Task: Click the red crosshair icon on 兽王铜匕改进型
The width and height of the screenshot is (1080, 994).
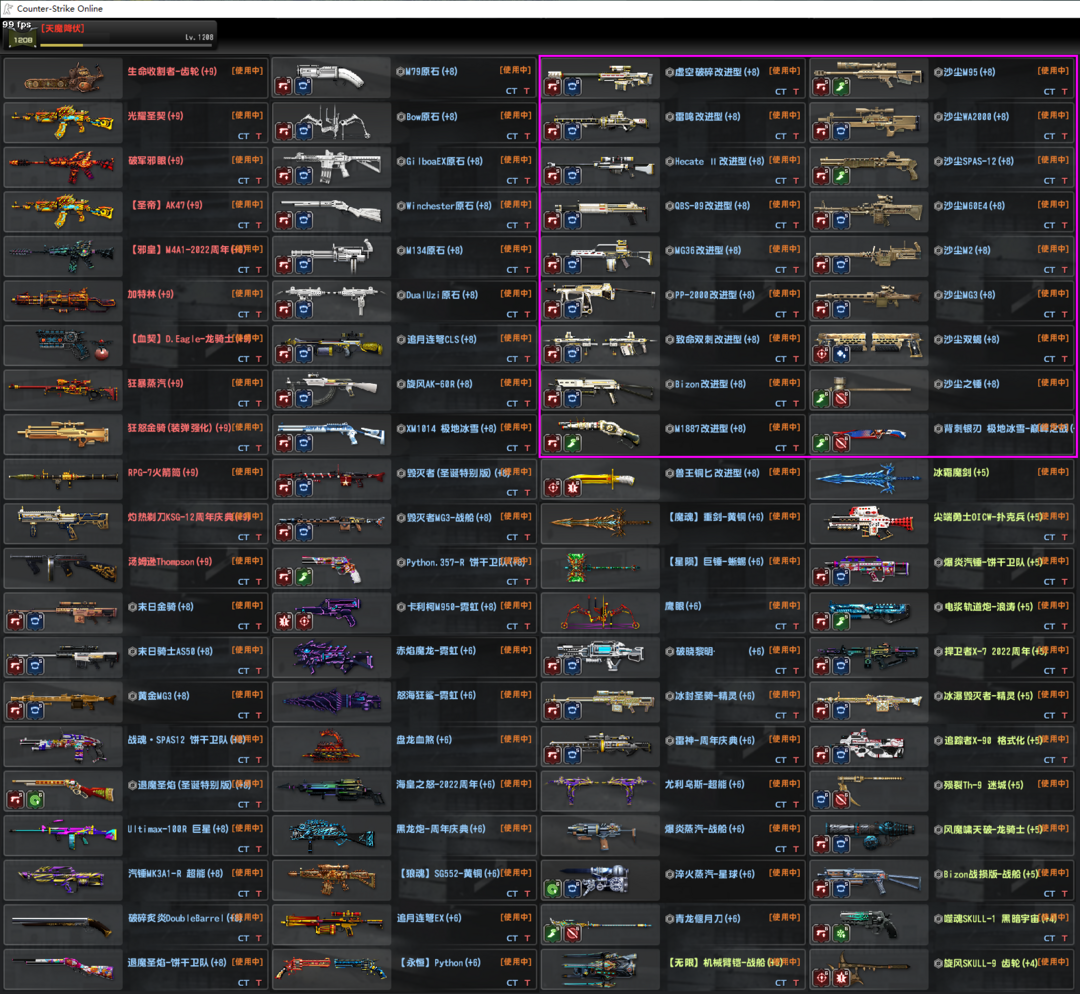Action: click(552, 488)
